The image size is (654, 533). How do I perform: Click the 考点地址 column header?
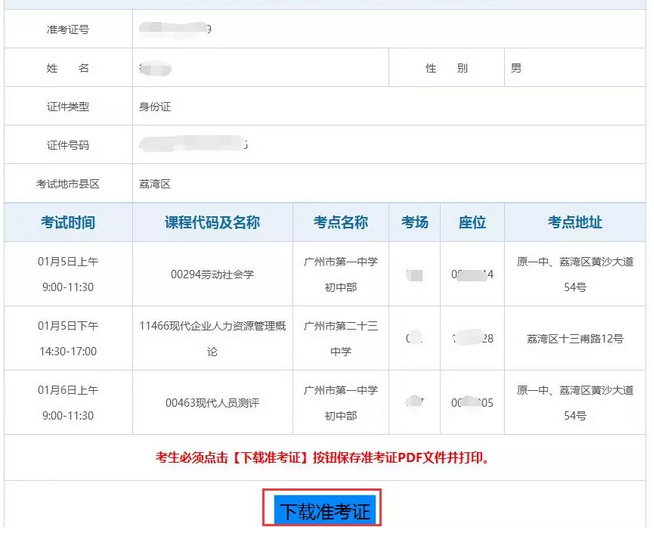tap(575, 222)
